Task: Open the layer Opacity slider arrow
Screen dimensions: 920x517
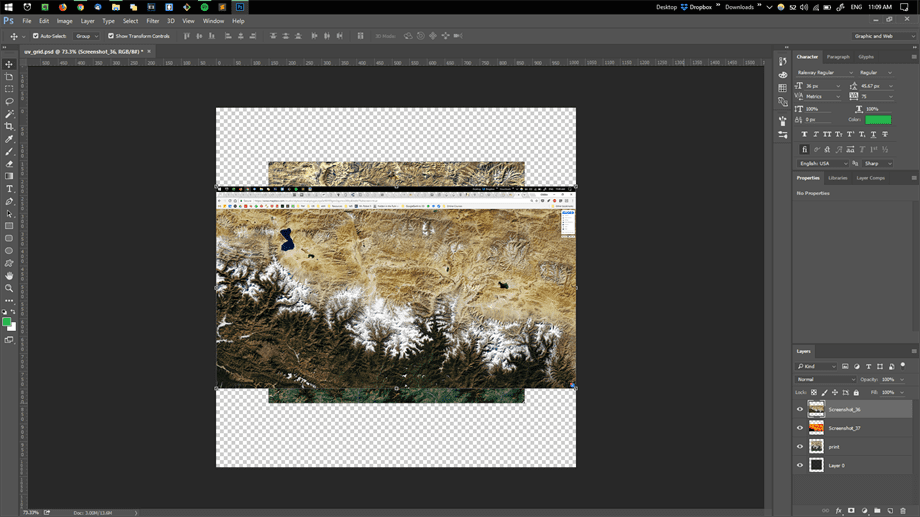Action: [x=902, y=380]
